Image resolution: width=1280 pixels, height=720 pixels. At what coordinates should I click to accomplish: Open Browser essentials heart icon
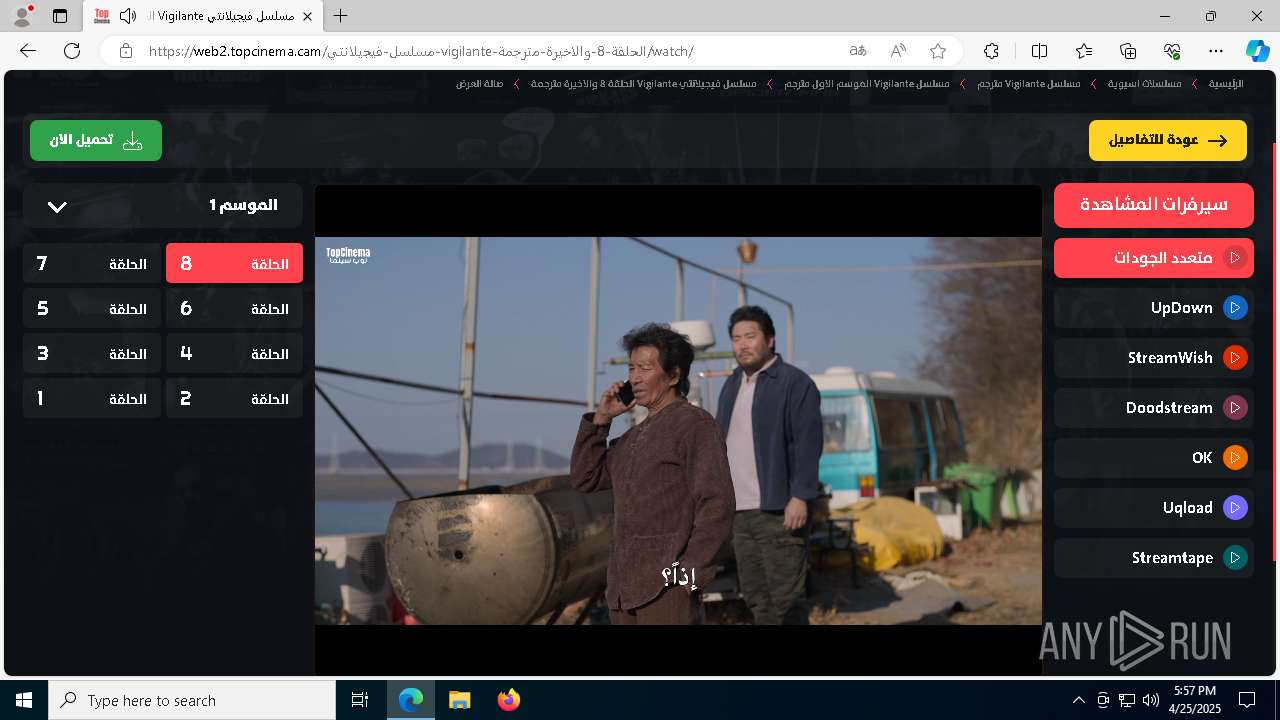point(1172,51)
